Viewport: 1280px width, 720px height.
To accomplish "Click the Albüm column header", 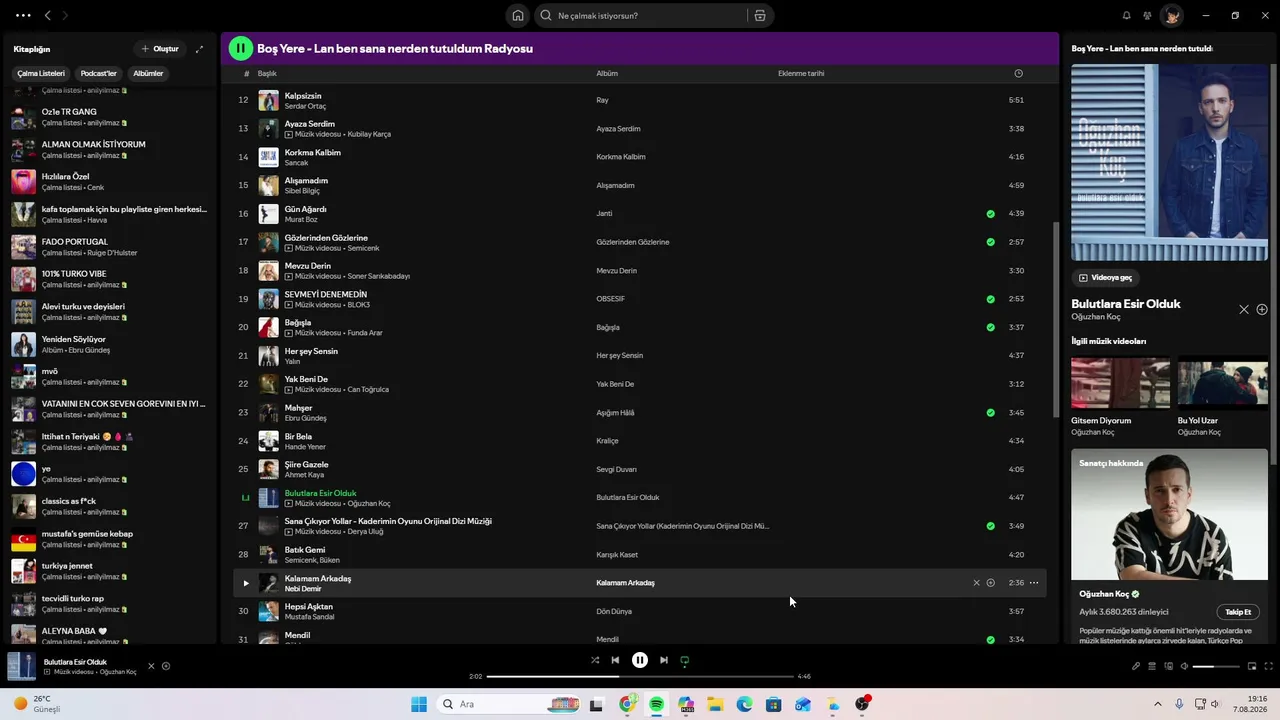I will click(x=607, y=73).
